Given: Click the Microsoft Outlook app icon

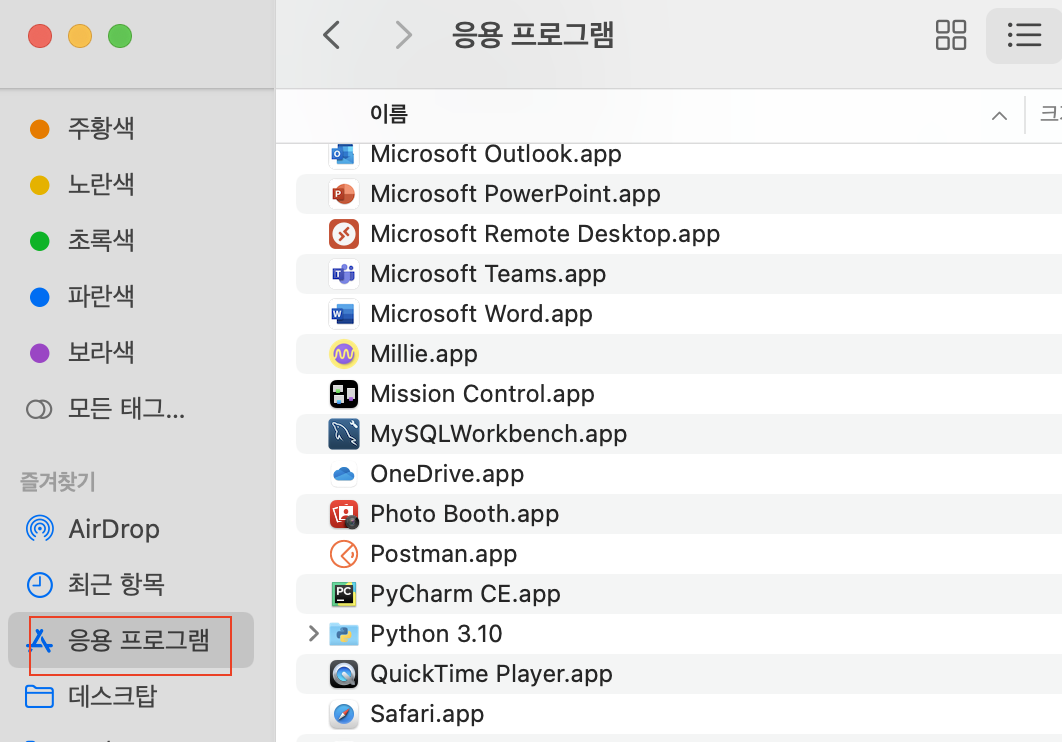Looking at the screenshot, I should click(343, 154).
